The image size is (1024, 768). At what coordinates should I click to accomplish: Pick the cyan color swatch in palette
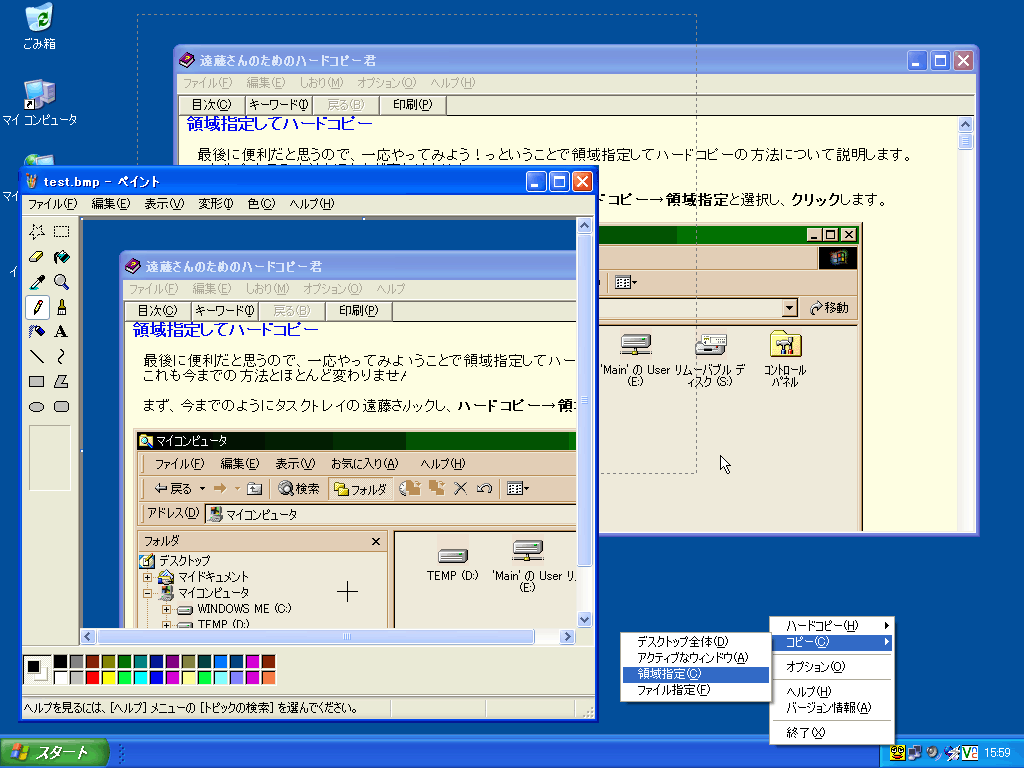[x=140, y=677]
